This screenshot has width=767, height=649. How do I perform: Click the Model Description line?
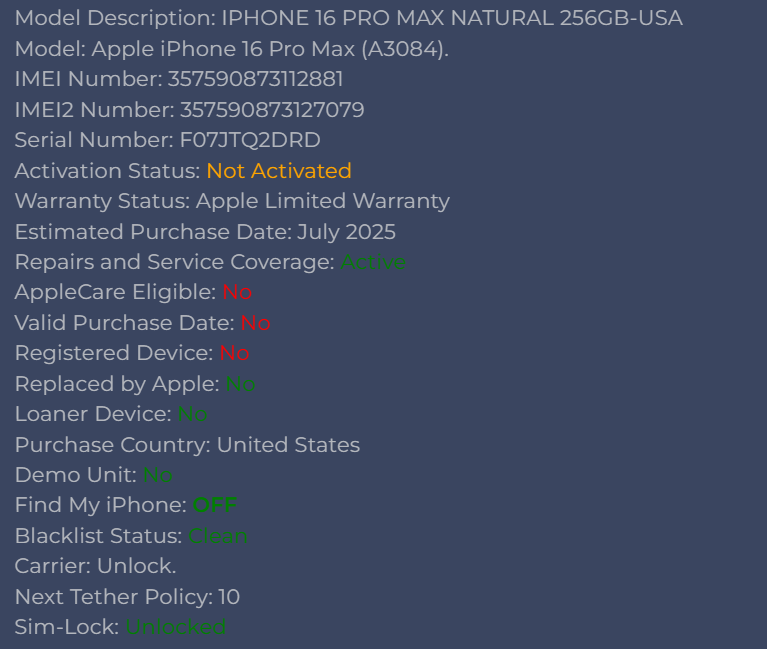(348, 18)
